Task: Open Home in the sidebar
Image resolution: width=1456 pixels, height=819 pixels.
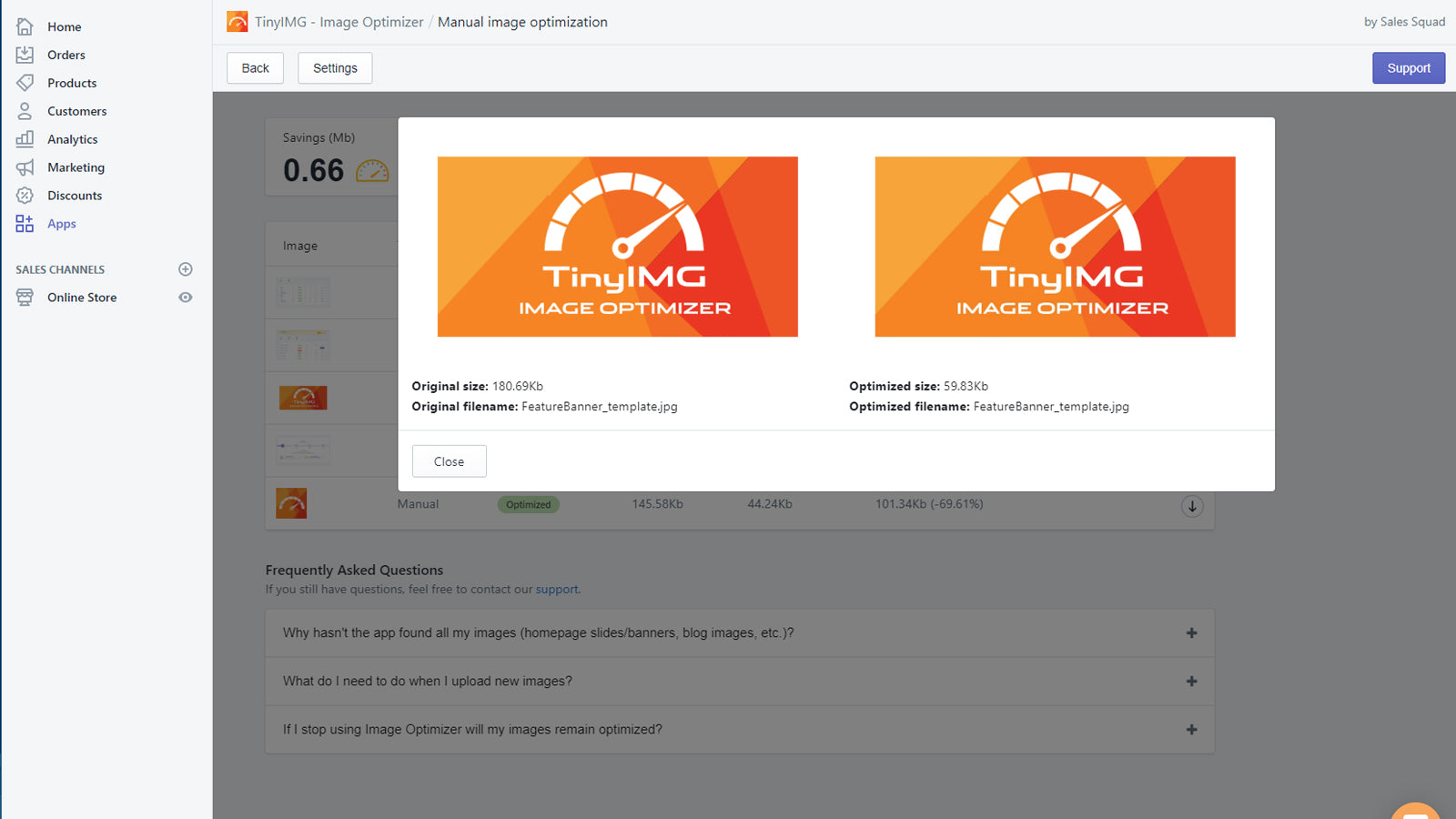Action: click(65, 27)
